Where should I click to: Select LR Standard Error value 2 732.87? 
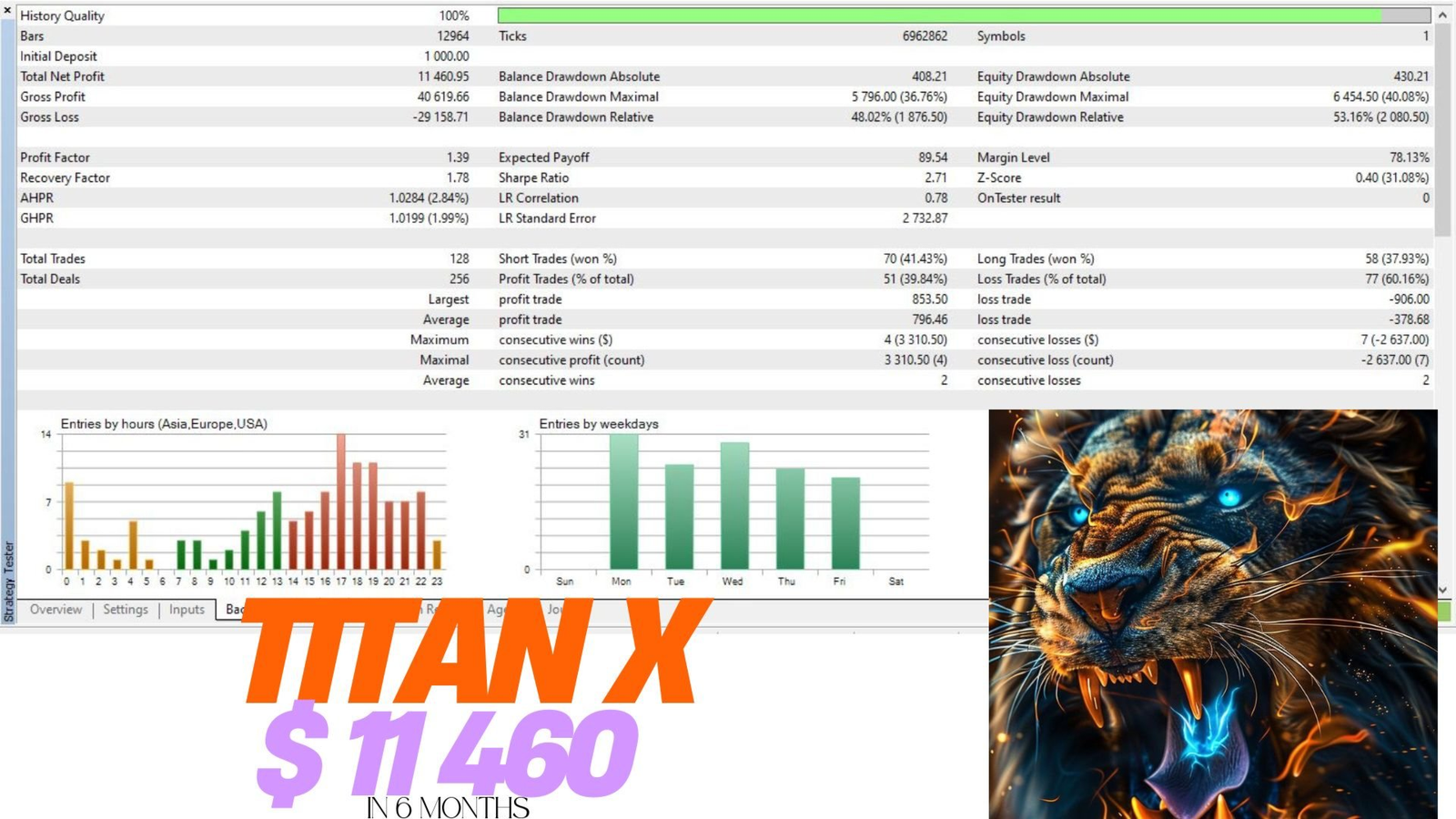click(x=925, y=218)
